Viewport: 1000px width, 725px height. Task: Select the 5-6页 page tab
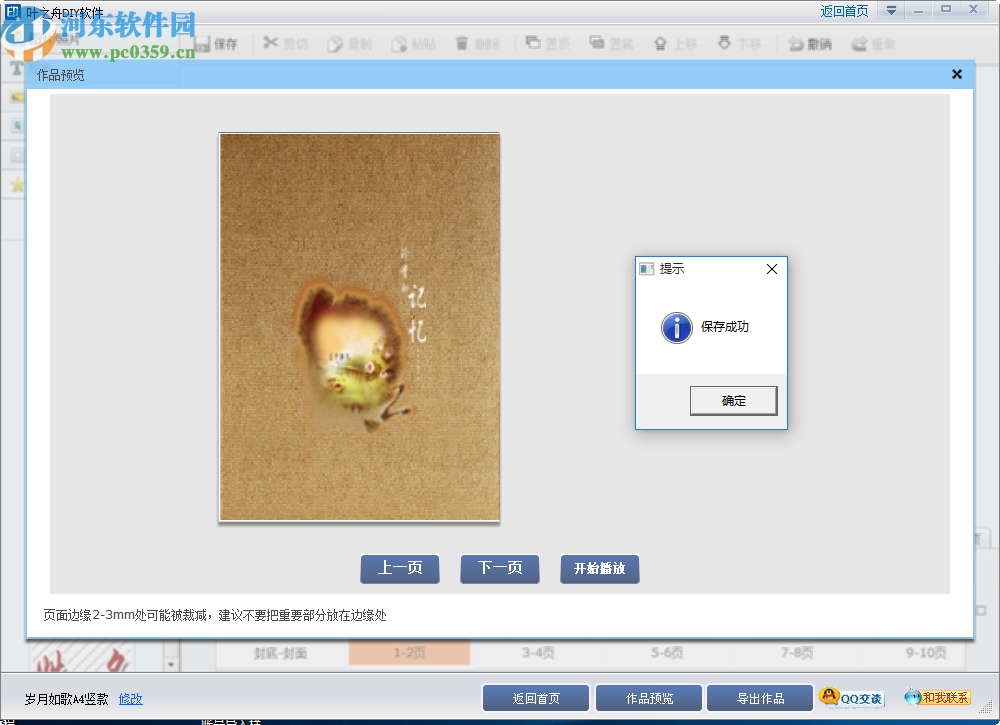tap(667, 653)
